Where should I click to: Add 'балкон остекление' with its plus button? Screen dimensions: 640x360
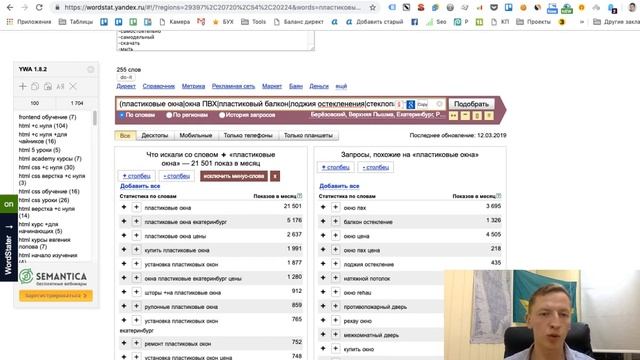[336, 222]
